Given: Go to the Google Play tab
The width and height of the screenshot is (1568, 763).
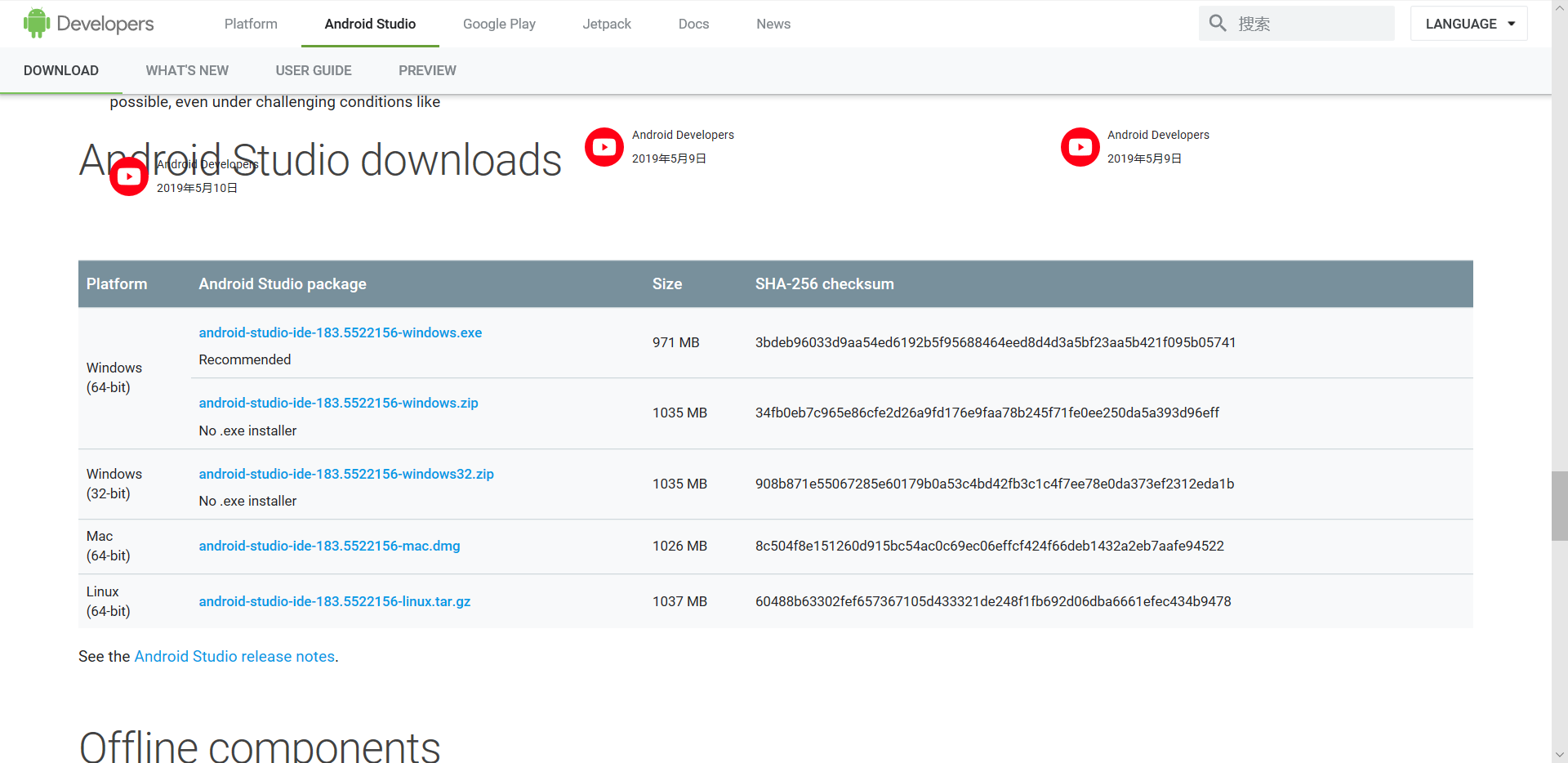Looking at the screenshot, I should 499,24.
